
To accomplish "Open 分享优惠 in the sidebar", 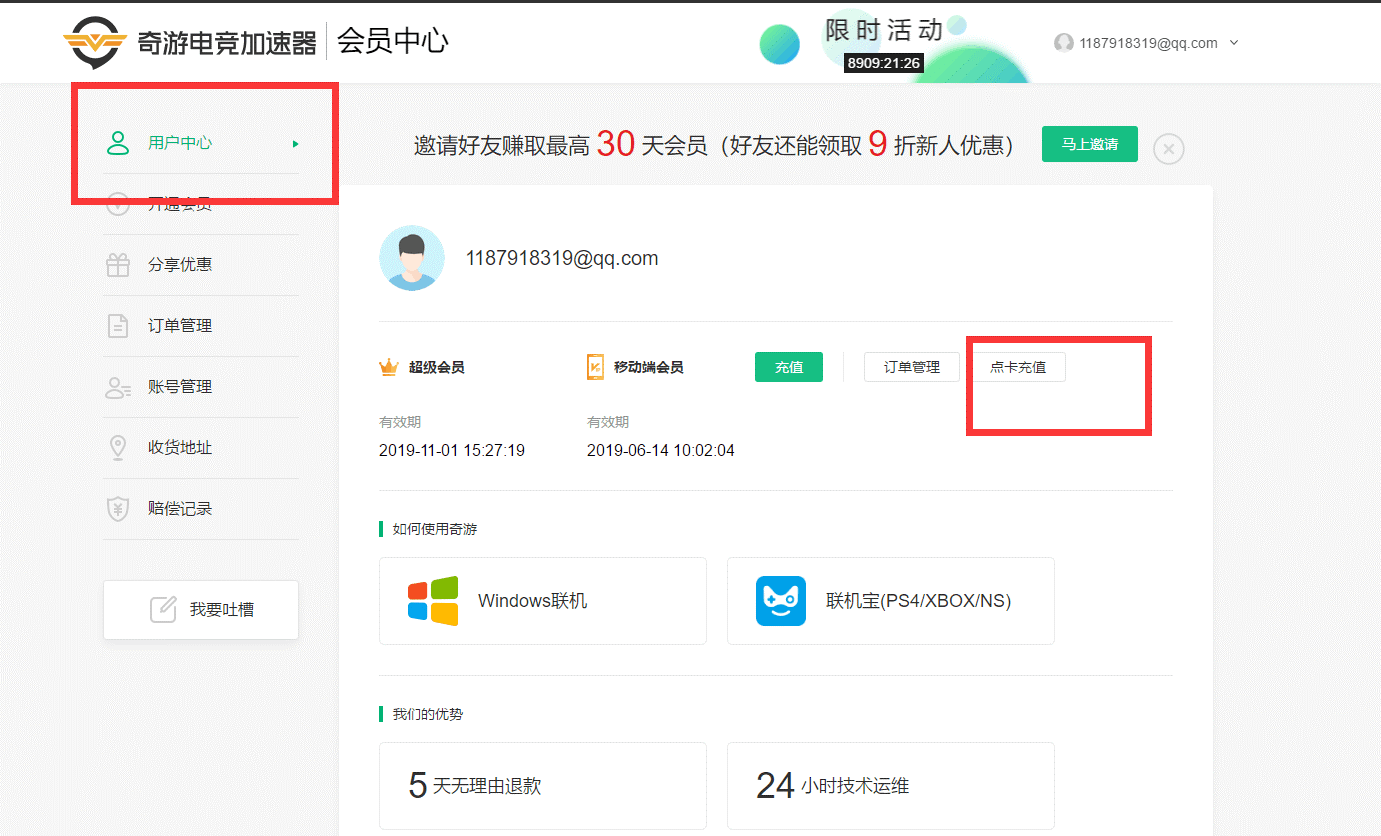I will 201,265.
